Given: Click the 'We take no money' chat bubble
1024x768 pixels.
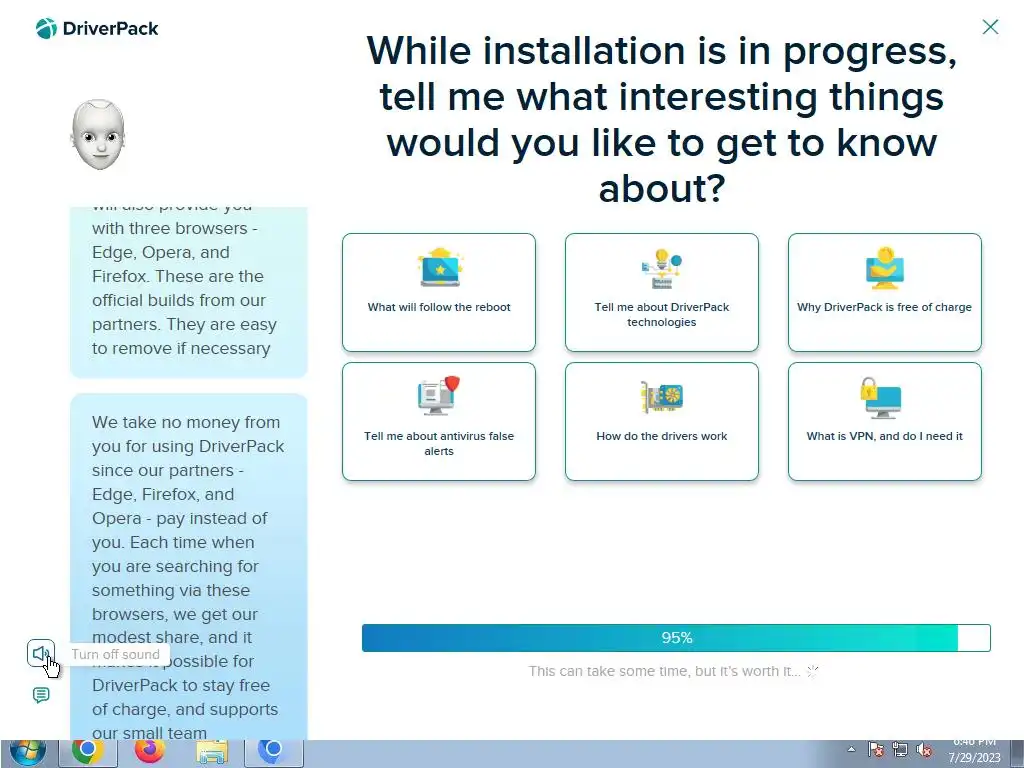Looking at the screenshot, I should (189, 566).
